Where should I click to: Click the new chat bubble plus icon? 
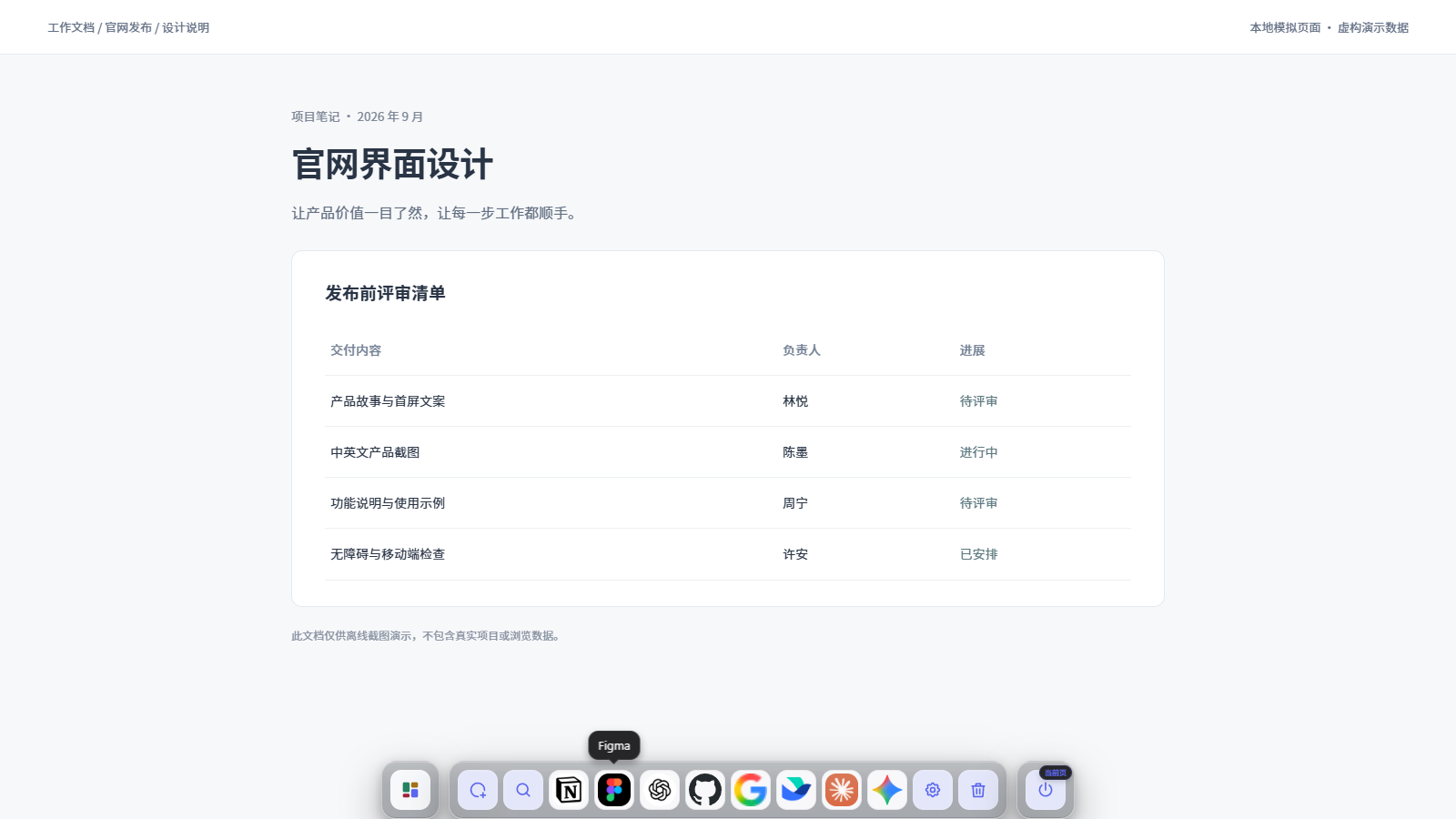(478, 790)
